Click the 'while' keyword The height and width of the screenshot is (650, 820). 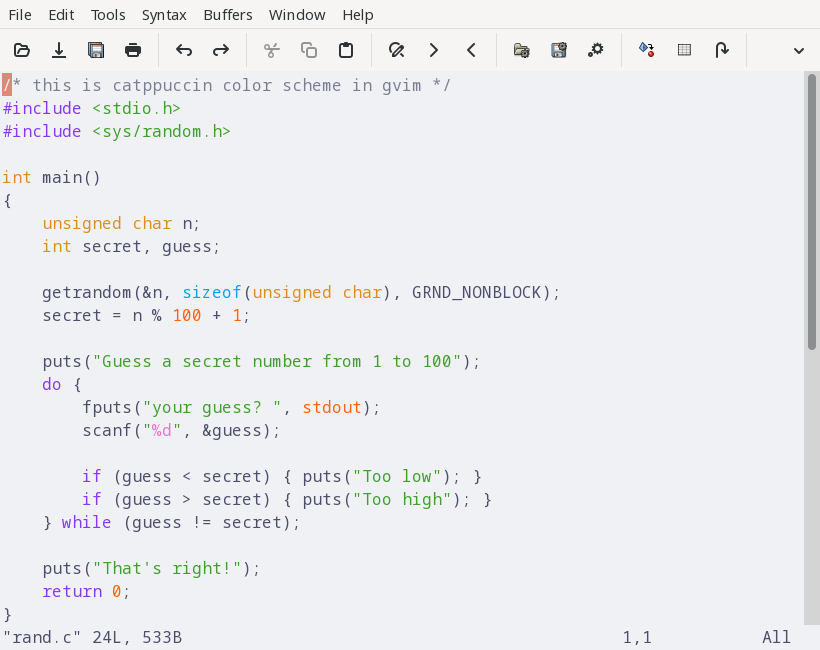pyautogui.click(x=86, y=522)
